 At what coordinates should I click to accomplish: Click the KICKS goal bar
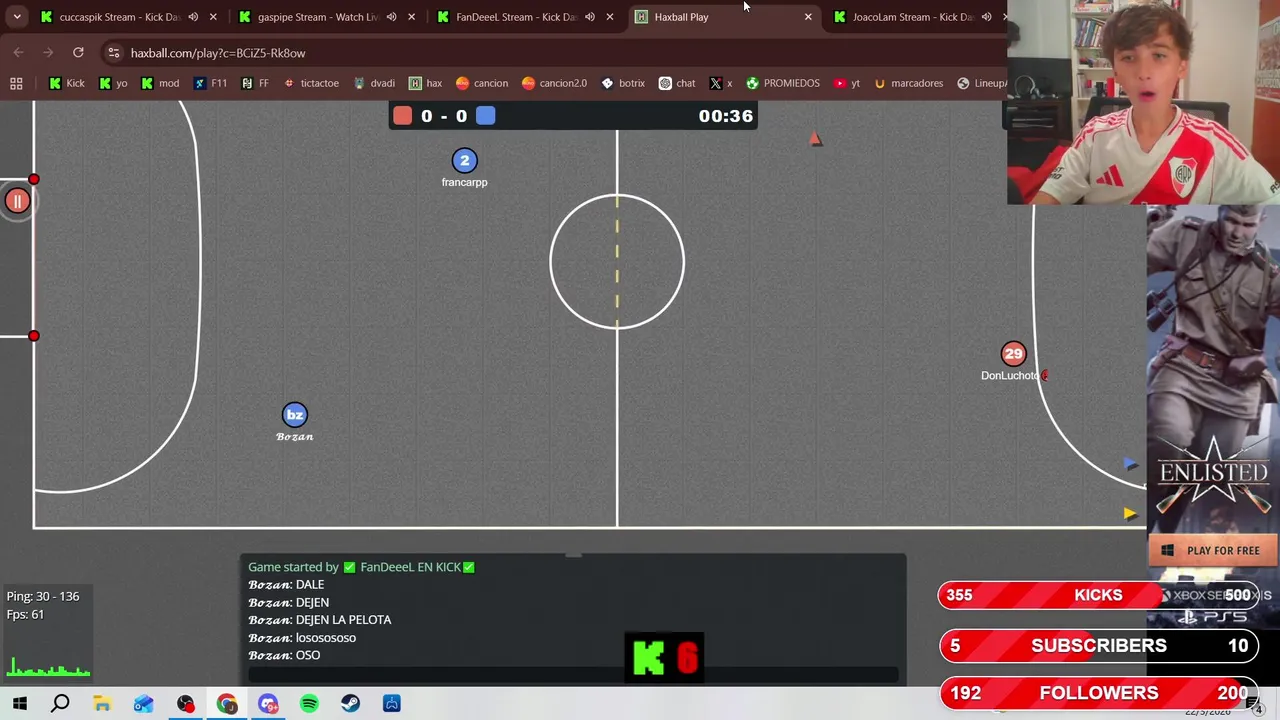1098,596
